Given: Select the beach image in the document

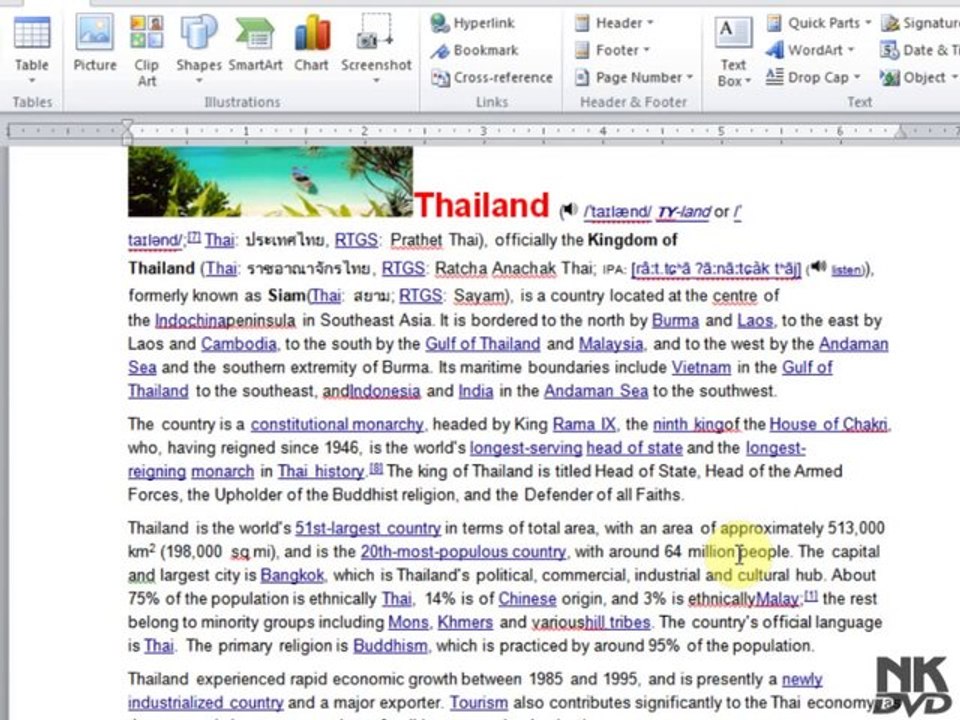Looking at the screenshot, I should pos(270,181).
